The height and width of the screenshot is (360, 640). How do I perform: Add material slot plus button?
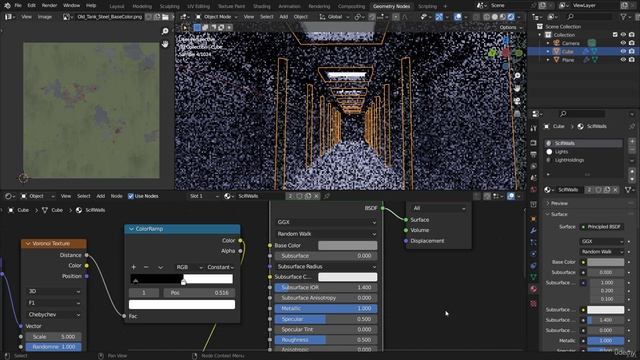click(632, 142)
